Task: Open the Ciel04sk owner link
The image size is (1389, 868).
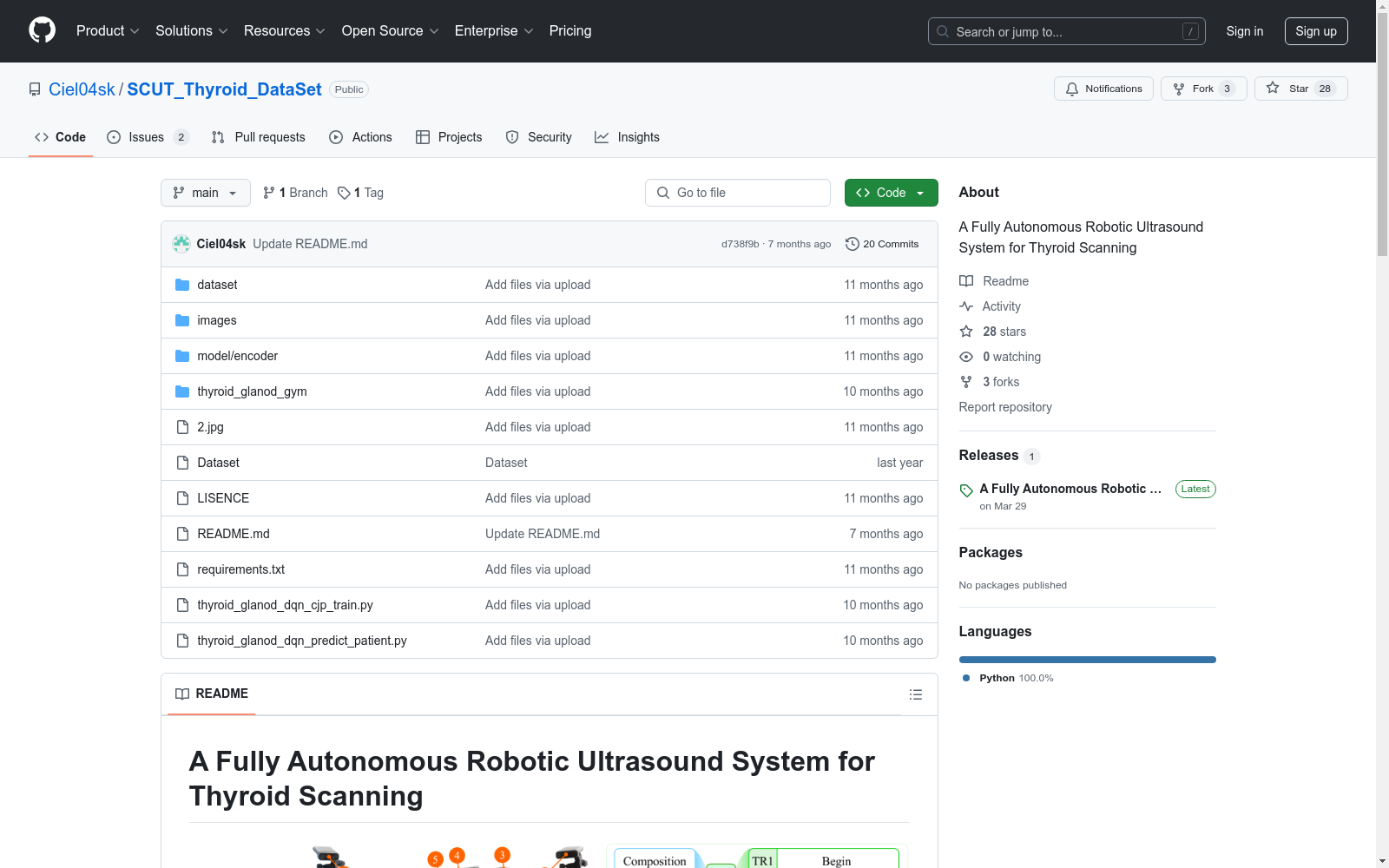Action: 82,89
